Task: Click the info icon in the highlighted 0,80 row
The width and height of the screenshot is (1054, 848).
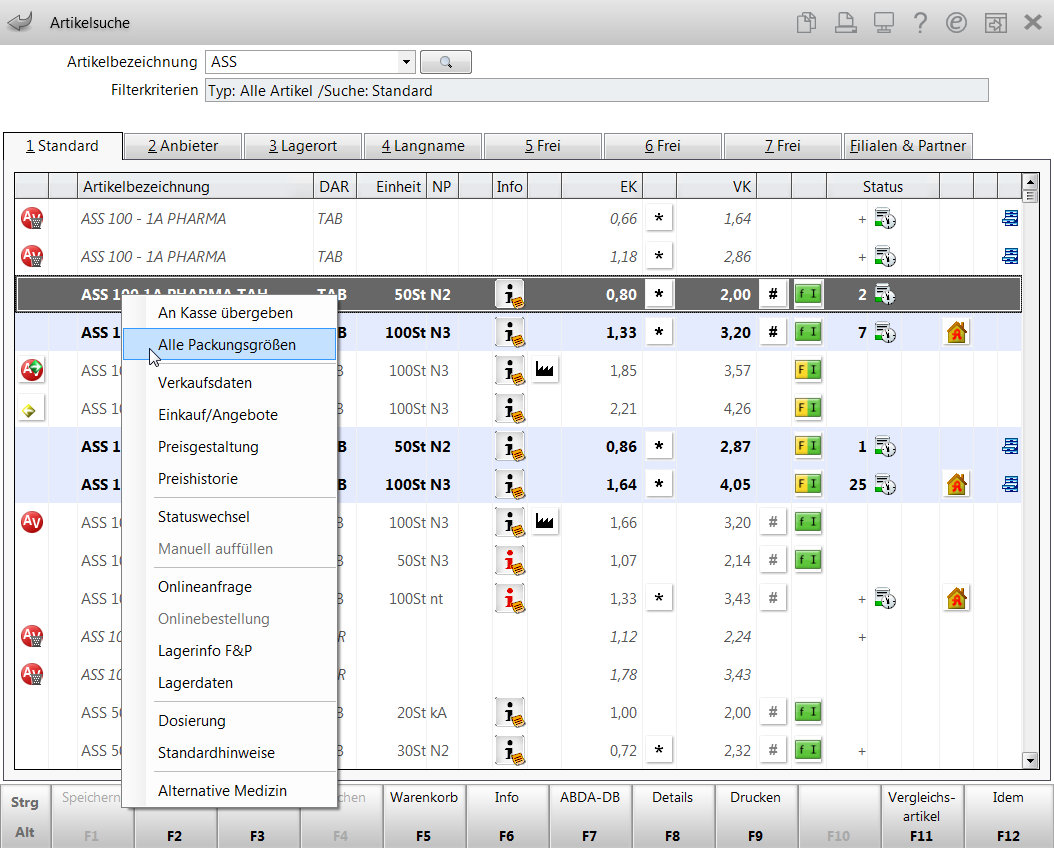Action: coord(511,294)
